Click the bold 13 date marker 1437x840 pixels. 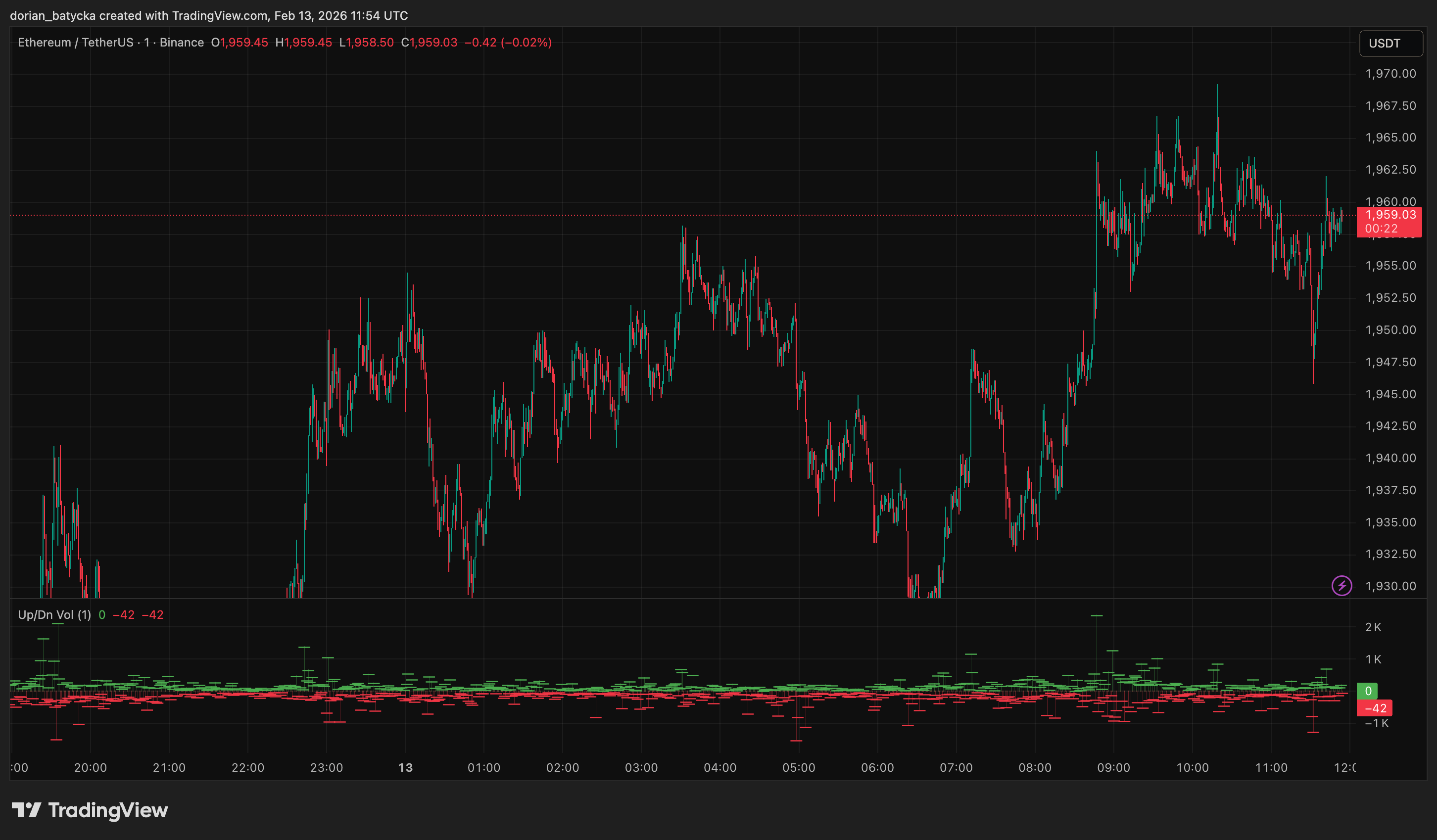point(405,768)
